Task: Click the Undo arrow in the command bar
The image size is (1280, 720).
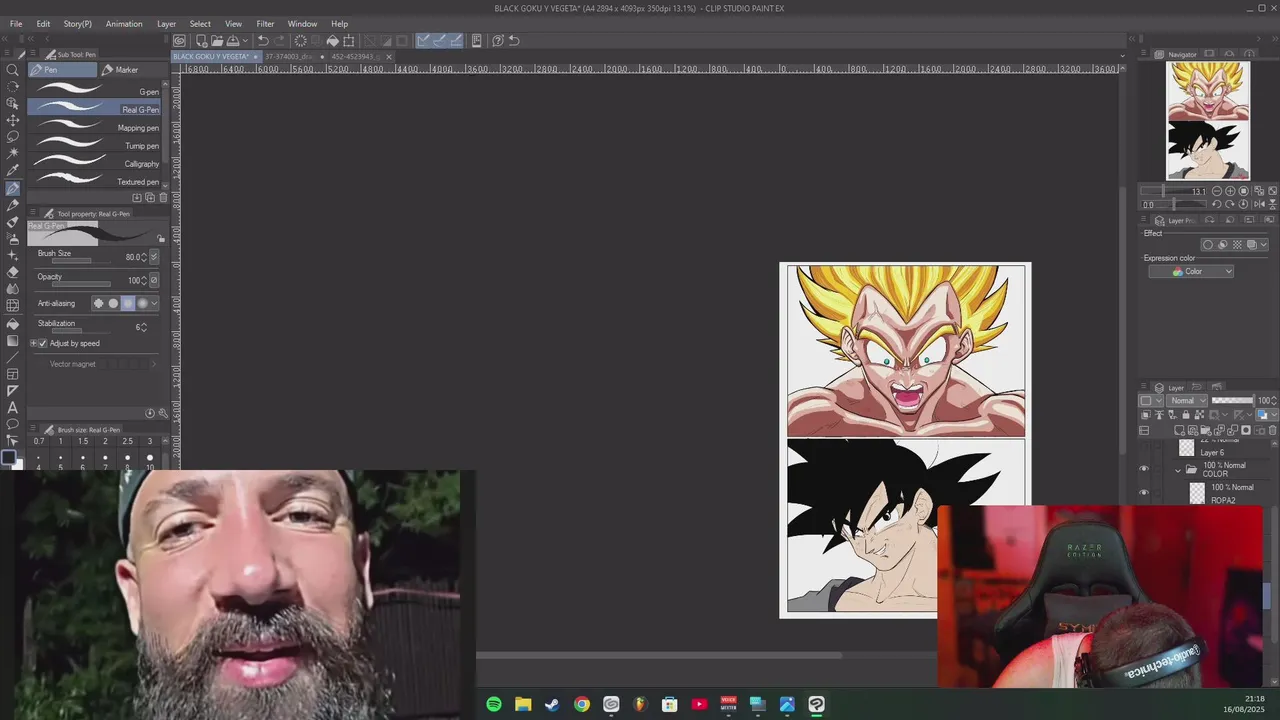Action: [x=262, y=41]
